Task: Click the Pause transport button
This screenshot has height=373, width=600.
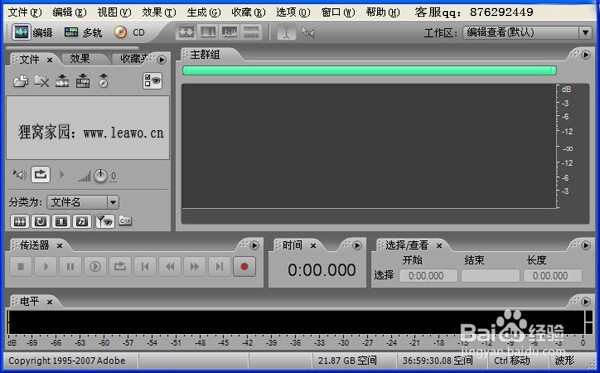Action: pos(70,266)
